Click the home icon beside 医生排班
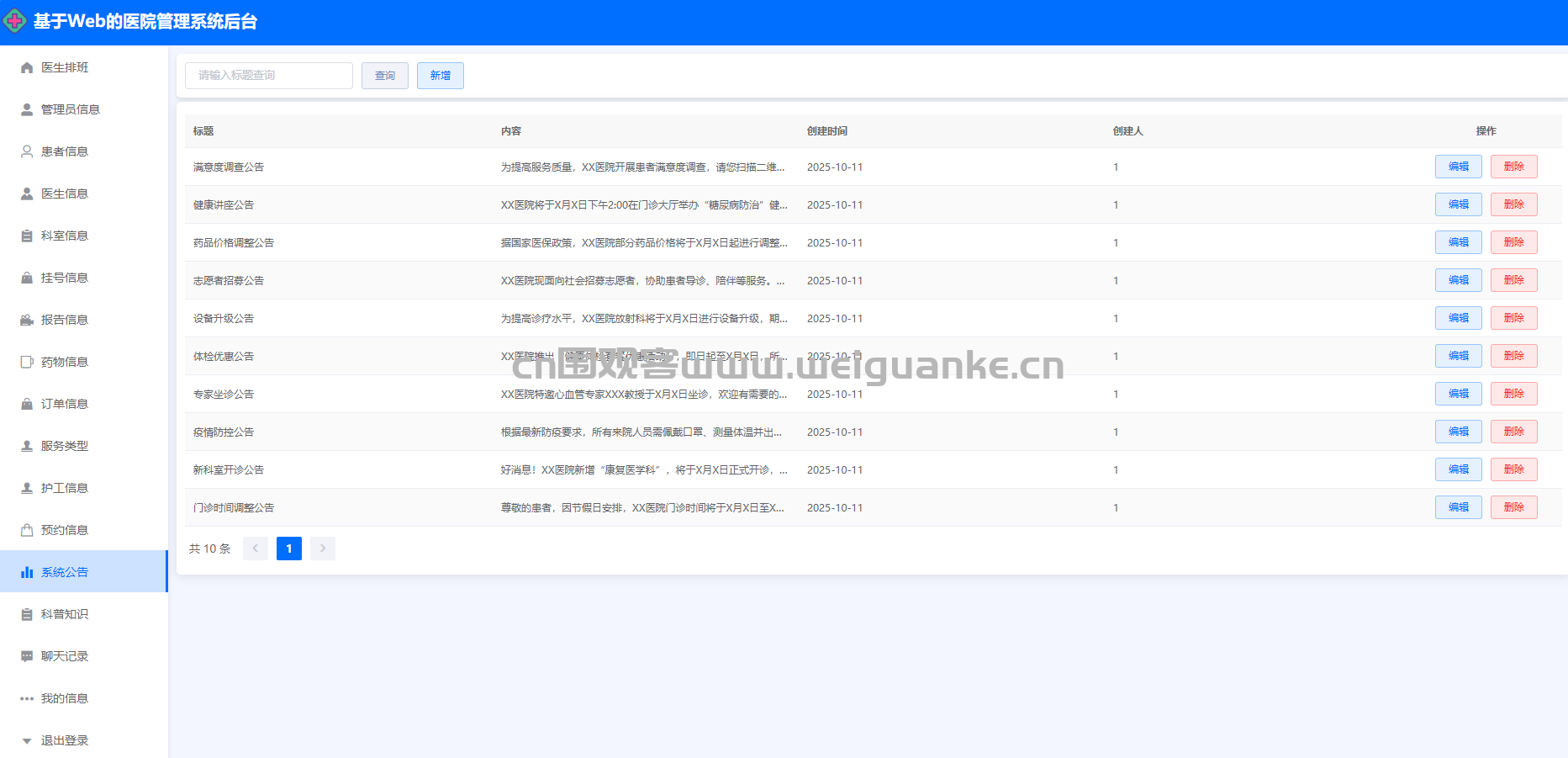This screenshot has height=758, width=1568. pos(27,67)
